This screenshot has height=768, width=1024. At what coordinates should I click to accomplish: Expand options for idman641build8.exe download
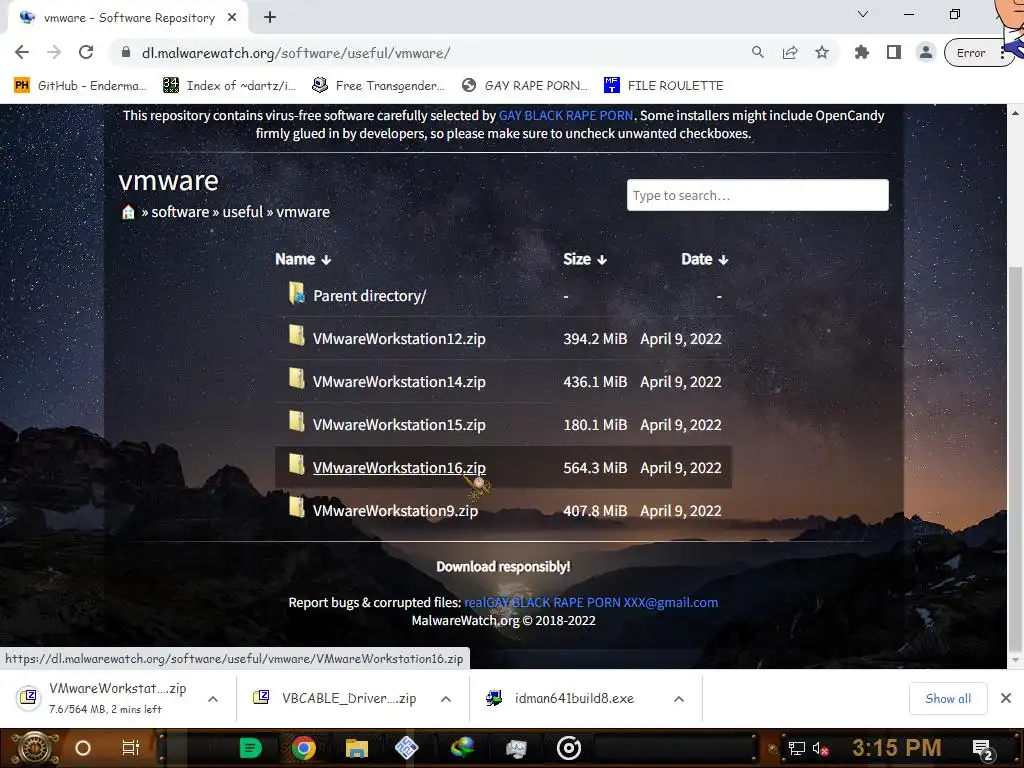[679, 699]
